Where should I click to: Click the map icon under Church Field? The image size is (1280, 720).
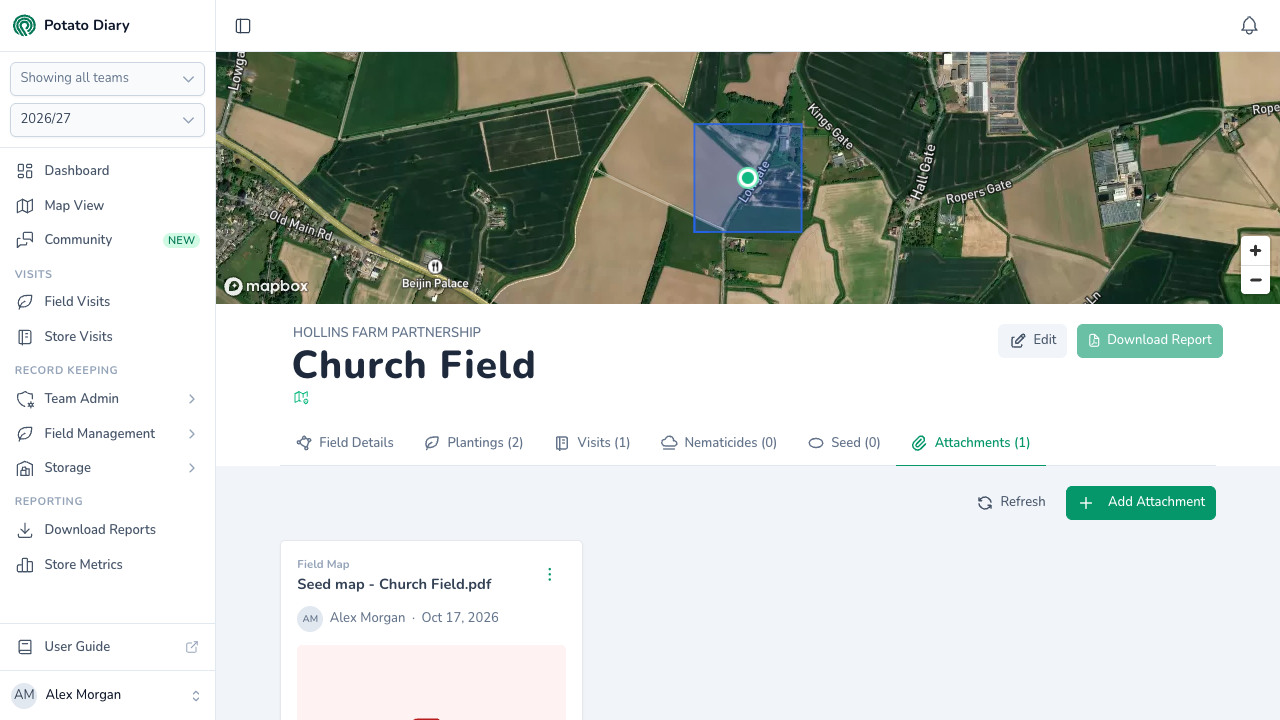(301, 398)
